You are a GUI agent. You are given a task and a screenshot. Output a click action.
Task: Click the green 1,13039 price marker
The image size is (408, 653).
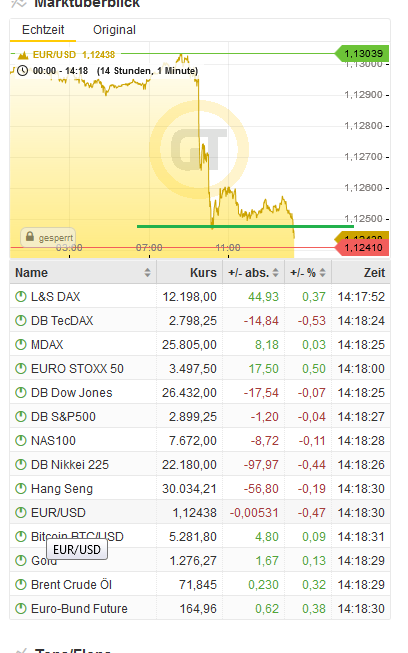(362, 53)
